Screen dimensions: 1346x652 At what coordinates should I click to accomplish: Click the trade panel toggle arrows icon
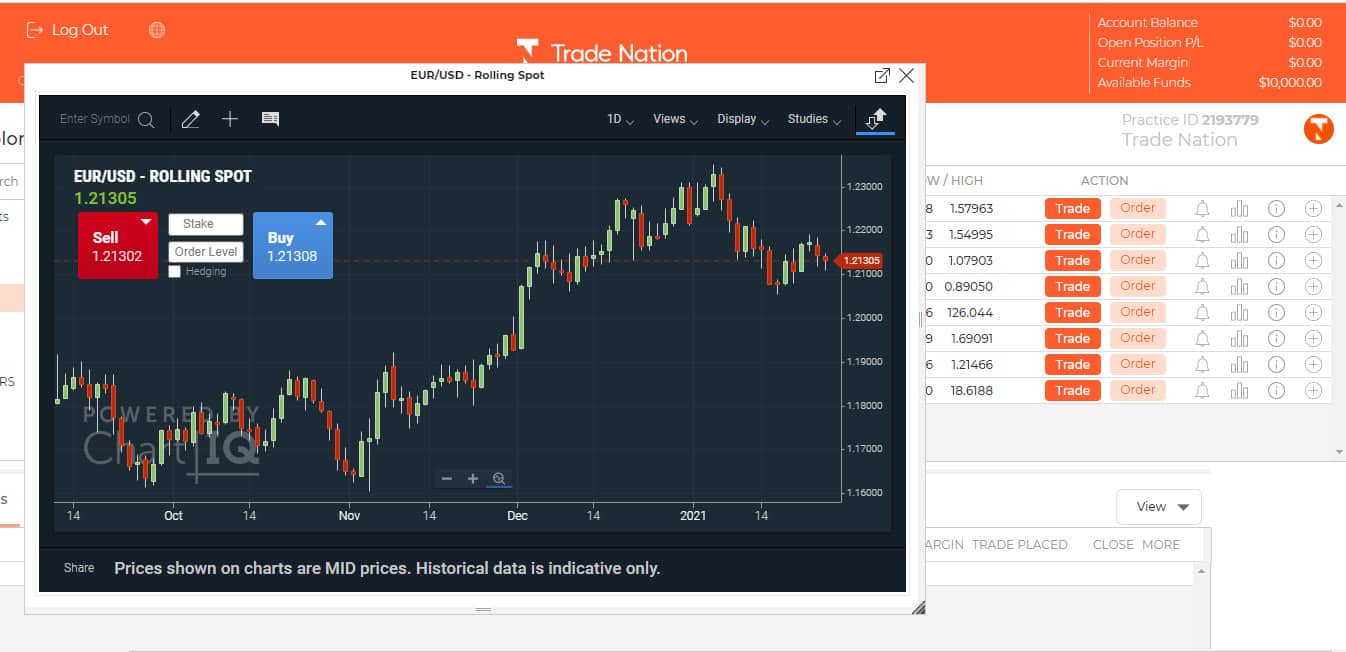point(876,119)
